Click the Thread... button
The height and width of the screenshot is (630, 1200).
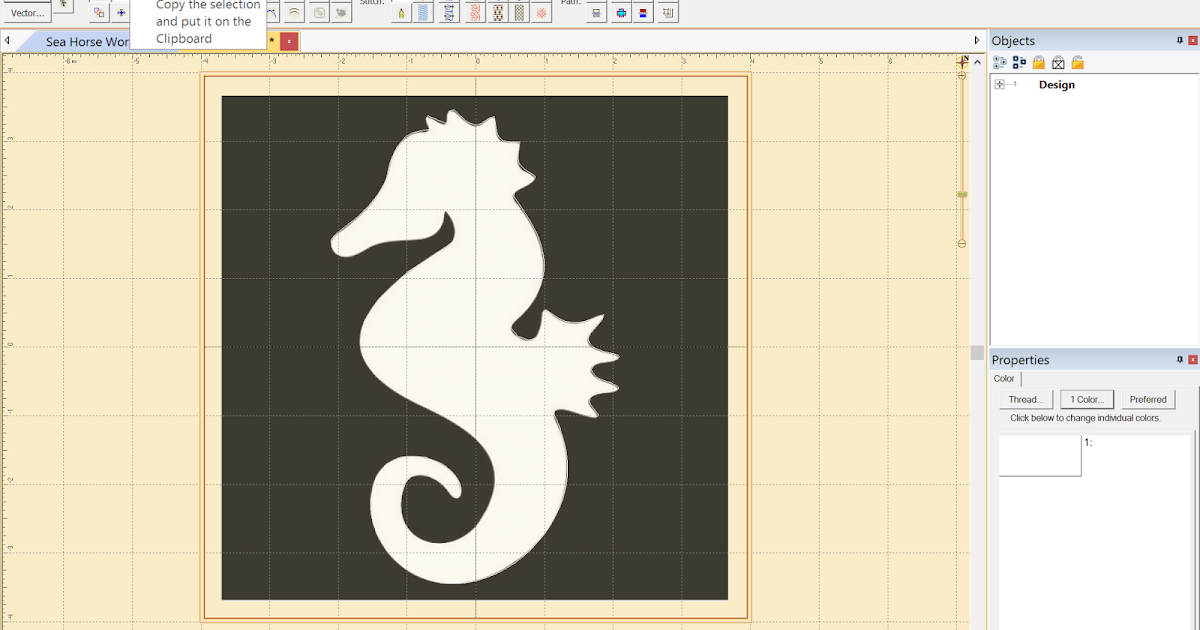(1026, 399)
